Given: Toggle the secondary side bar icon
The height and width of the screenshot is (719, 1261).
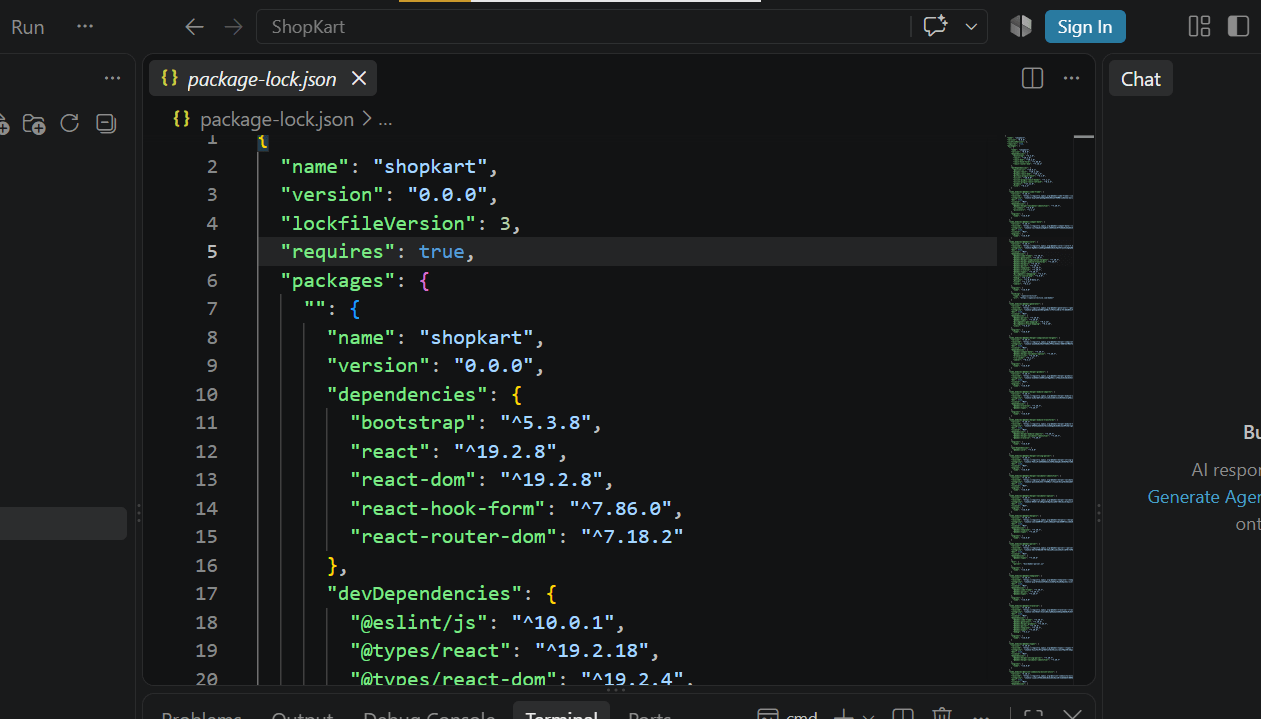Looking at the screenshot, I should [1238, 27].
